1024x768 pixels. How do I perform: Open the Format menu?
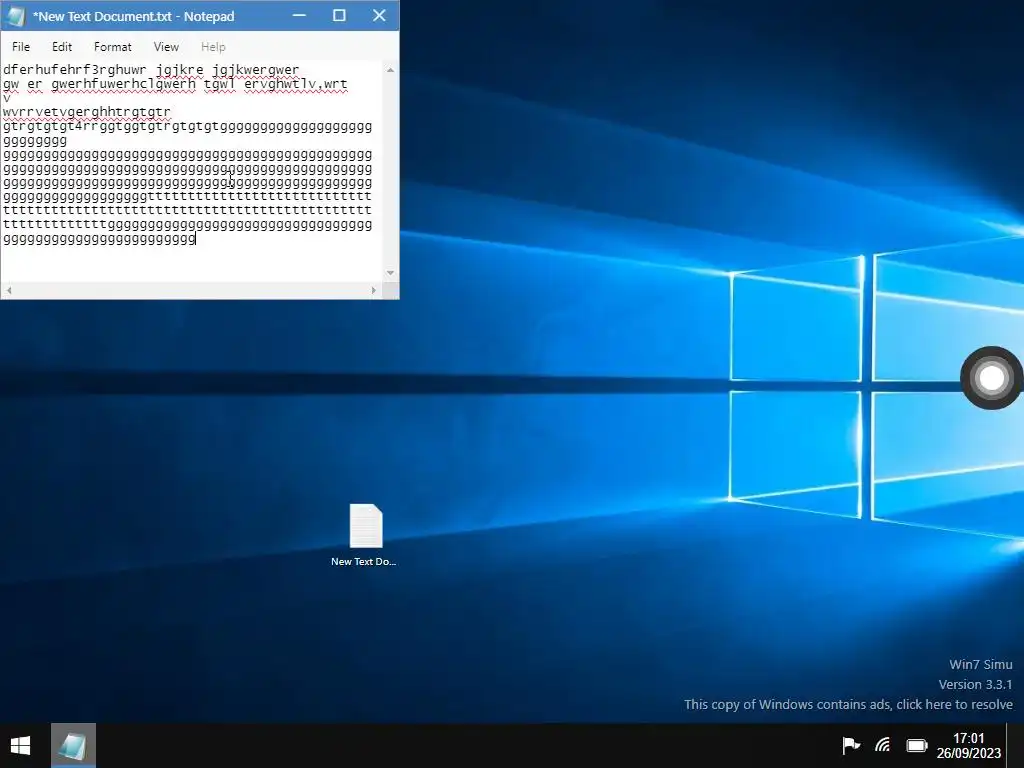click(112, 47)
